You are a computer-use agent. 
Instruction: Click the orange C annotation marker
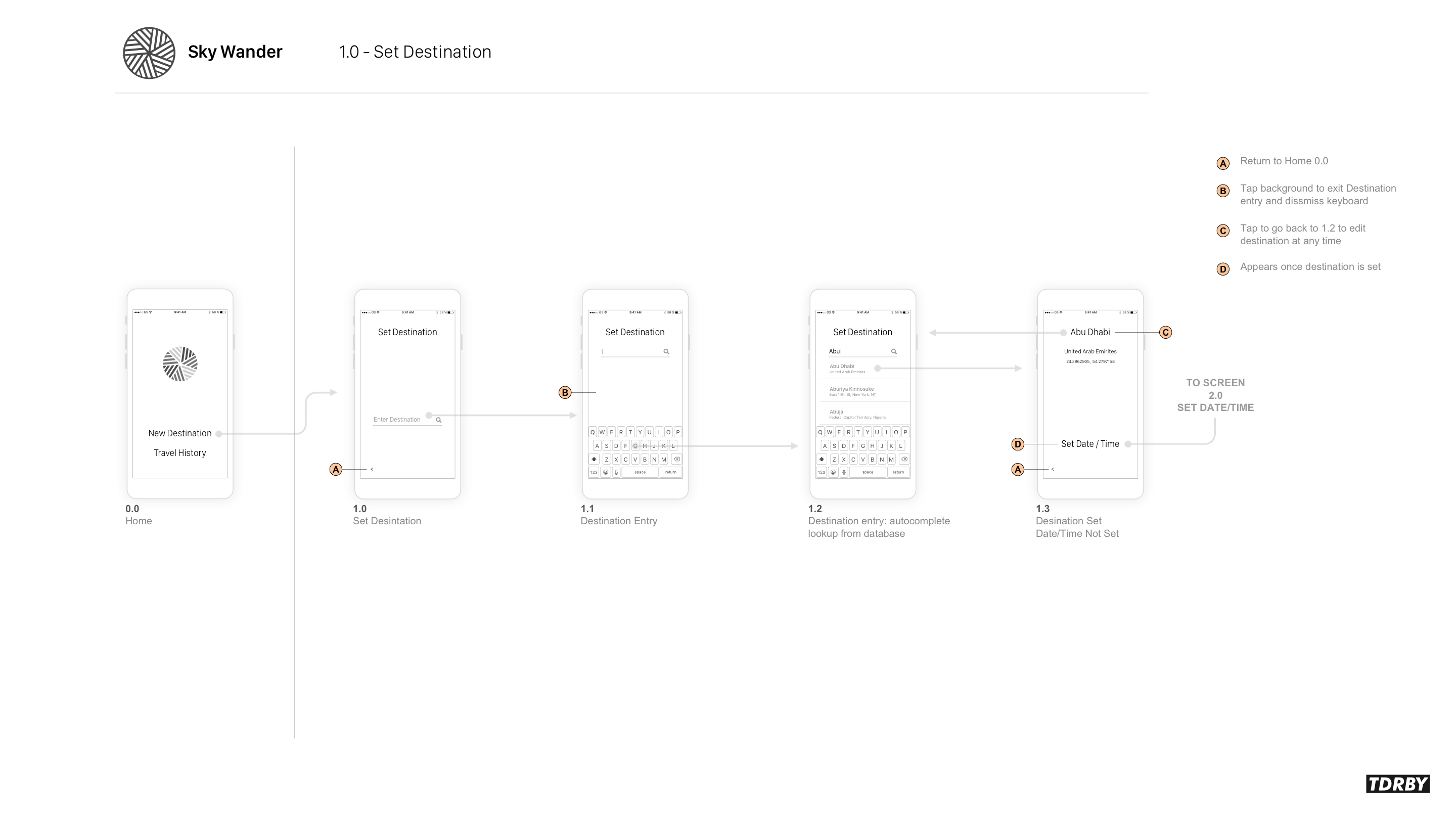pyautogui.click(x=1165, y=332)
